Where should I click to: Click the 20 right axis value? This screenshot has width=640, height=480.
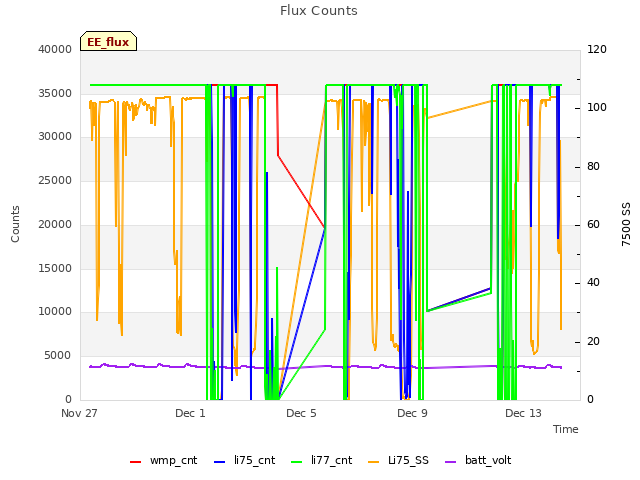tap(593, 342)
